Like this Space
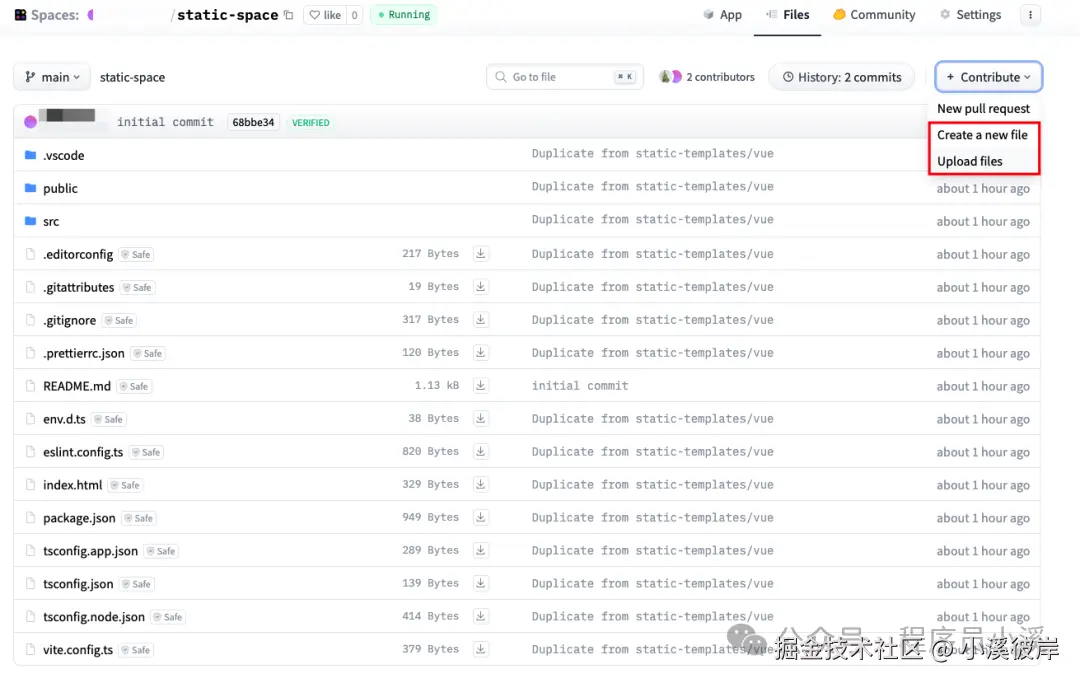The image size is (1080, 683). click(x=325, y=14)
